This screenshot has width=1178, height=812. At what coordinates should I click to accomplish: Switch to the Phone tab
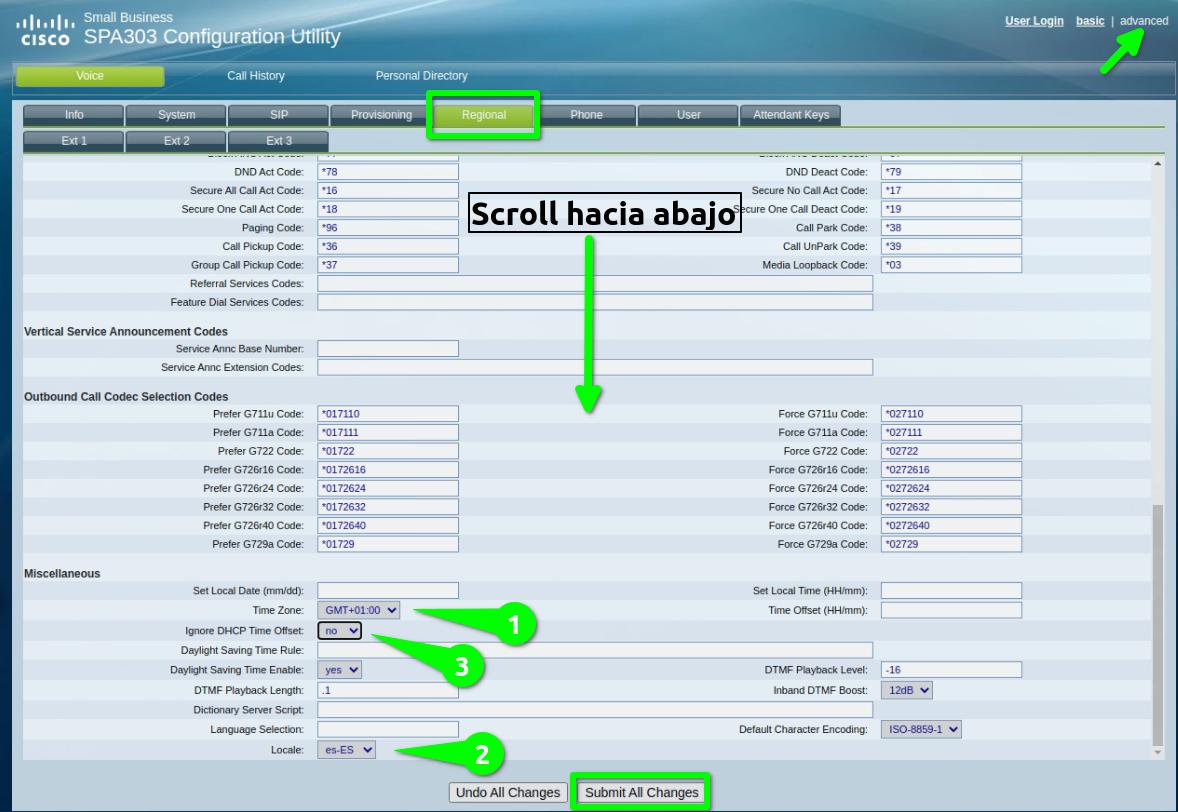click(586, 114)
